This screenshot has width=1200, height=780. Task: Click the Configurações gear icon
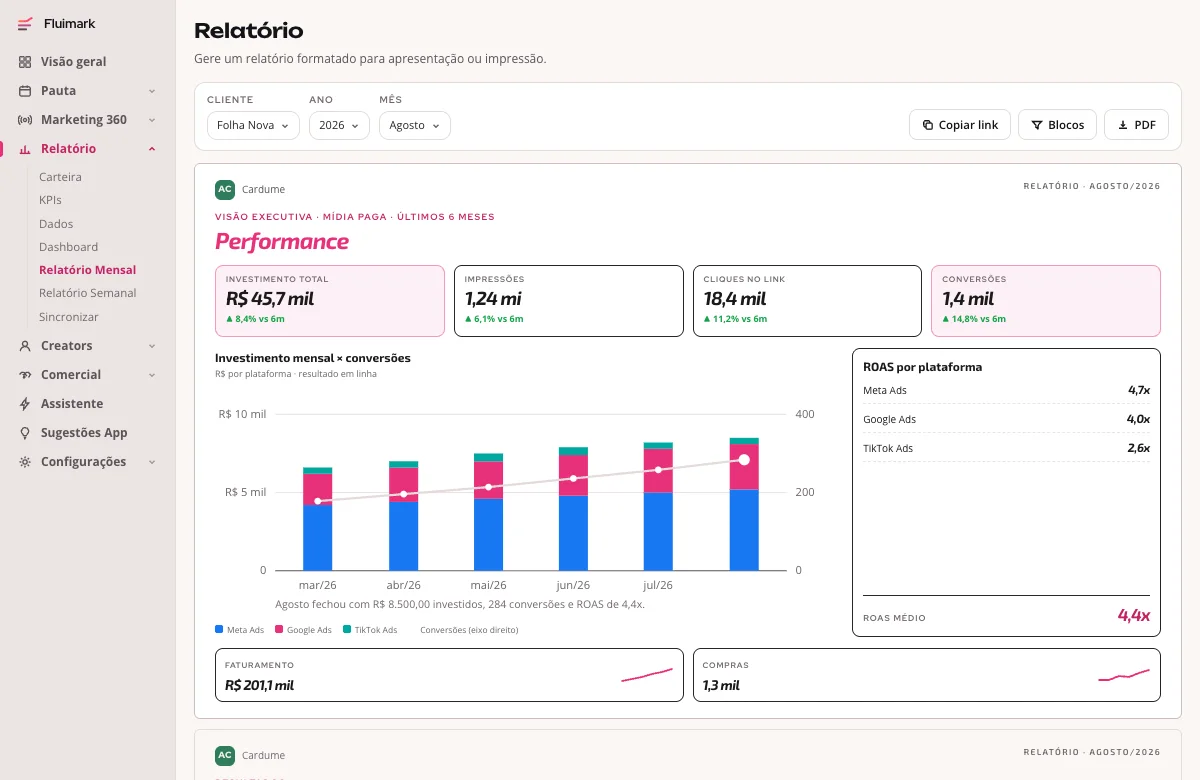pyautogui.click(x=25, y=462)
